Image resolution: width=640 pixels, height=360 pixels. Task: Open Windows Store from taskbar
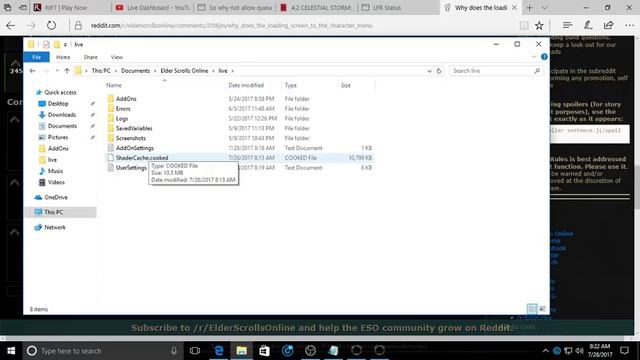pos(264,351)
